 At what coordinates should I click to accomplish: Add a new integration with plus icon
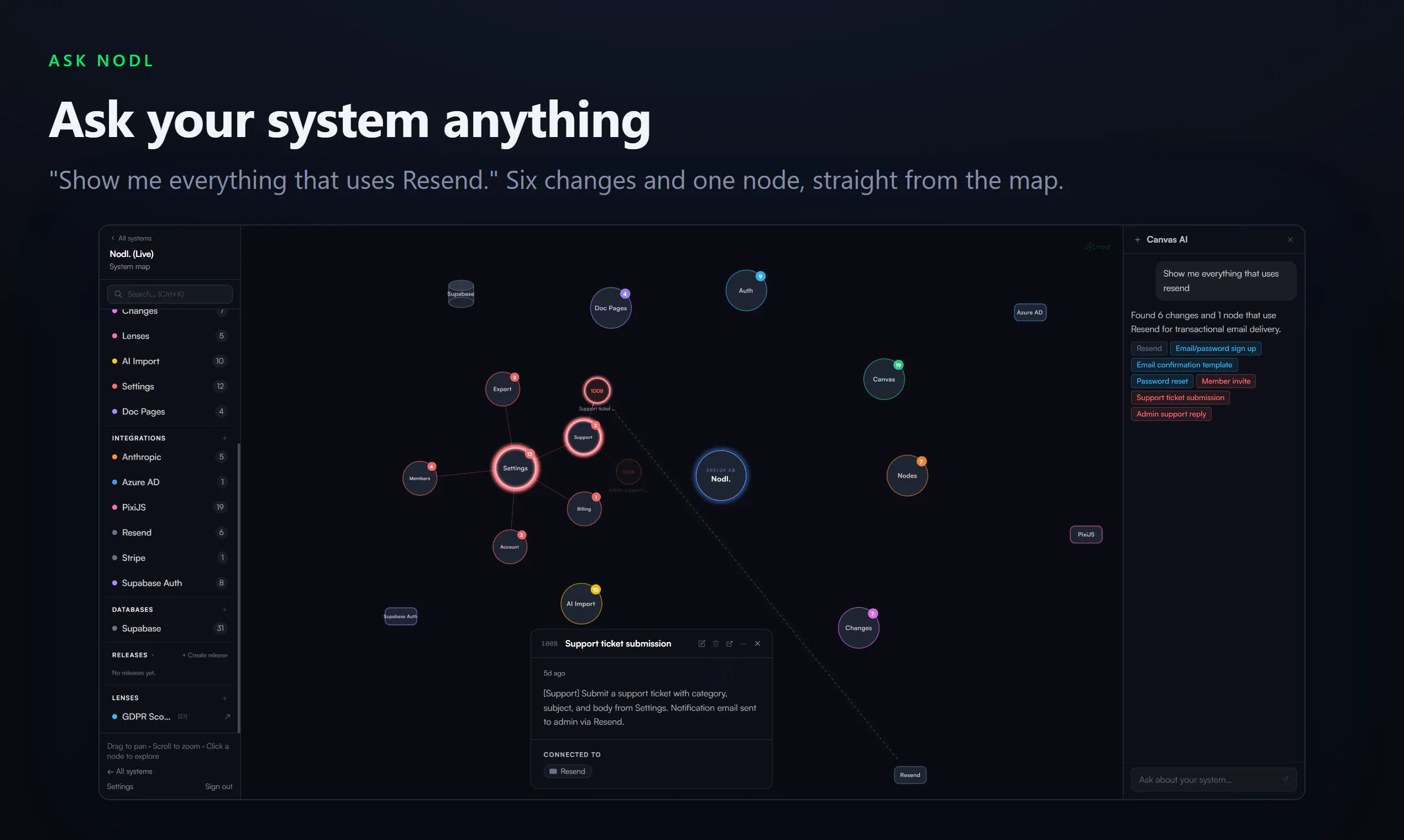tap(225, 438)
